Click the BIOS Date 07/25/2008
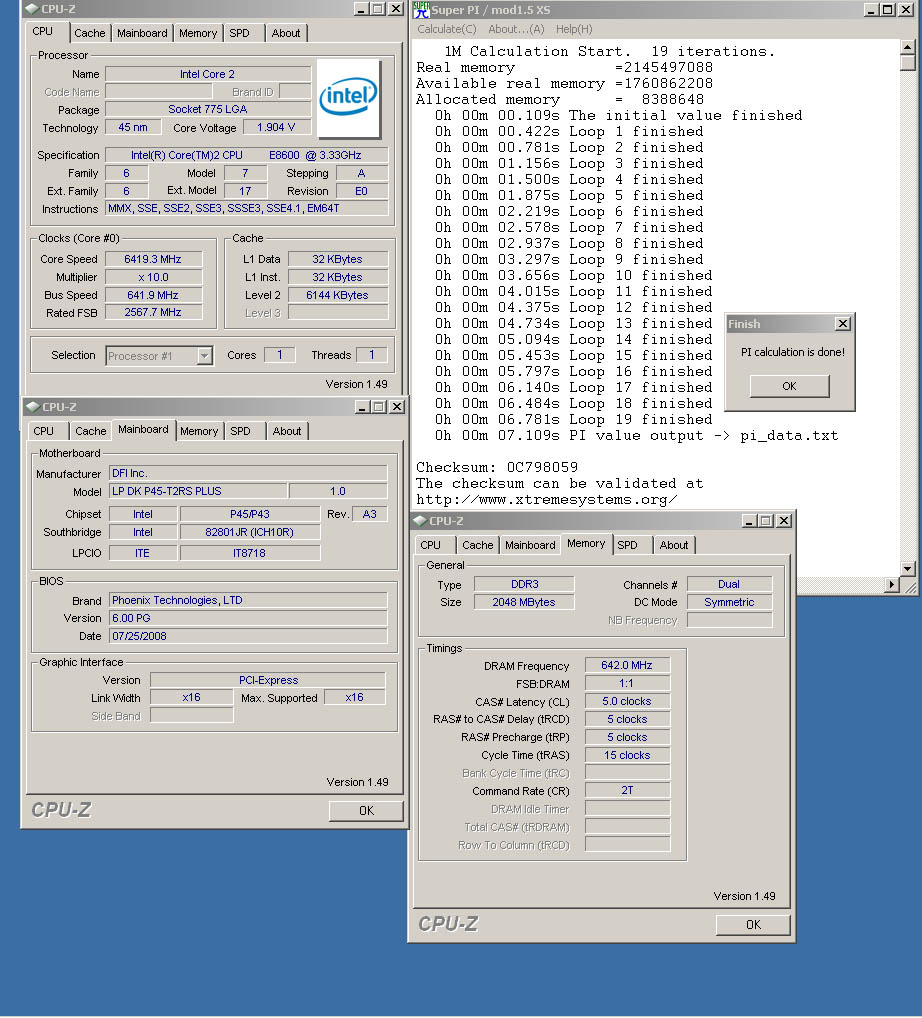This screenshot has height=1018, width=922. pos(248,636)
